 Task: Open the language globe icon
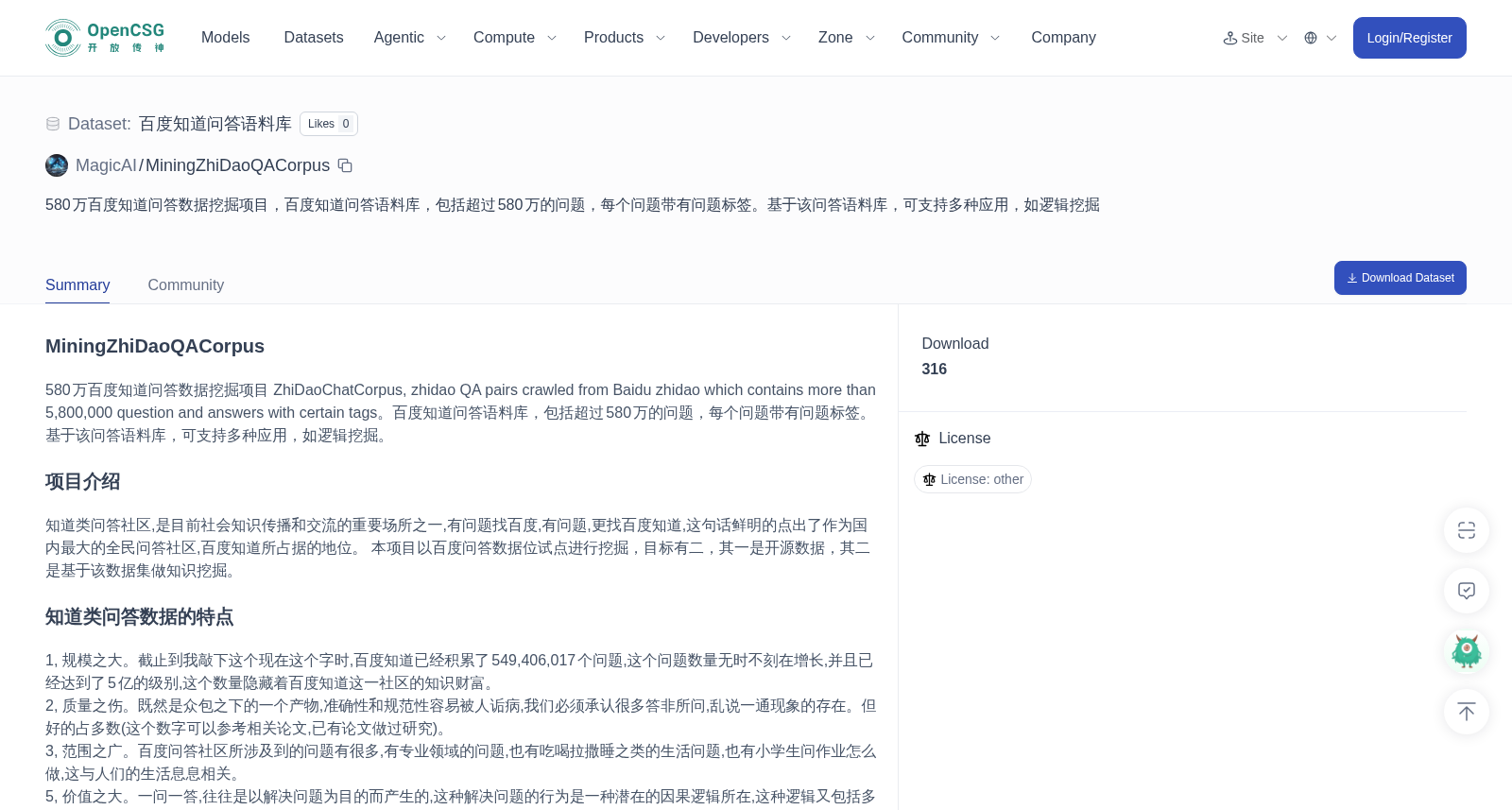point(1311,38)
